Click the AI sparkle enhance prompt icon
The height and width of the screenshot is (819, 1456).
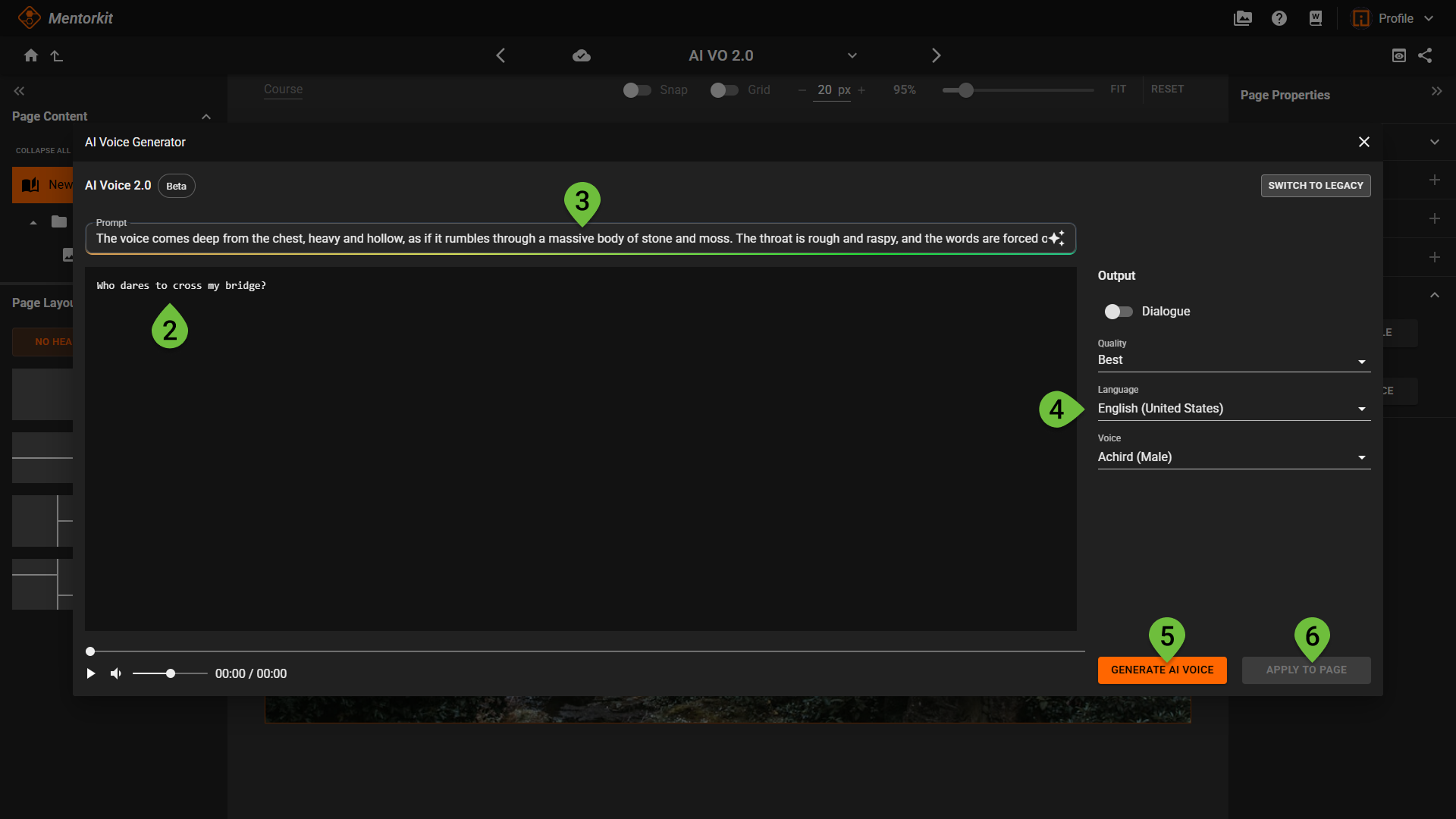(x=1056, y=238)
